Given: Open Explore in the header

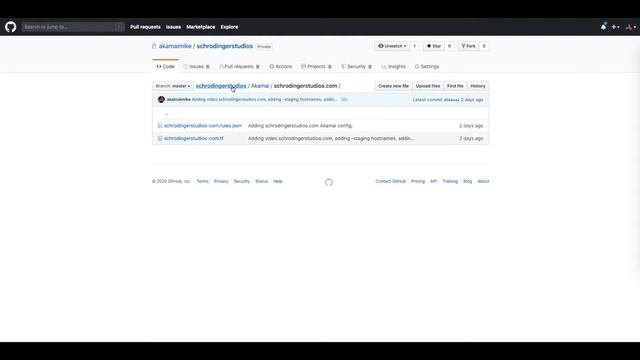Looking at the screenshot, I should (x=229, y=27).
